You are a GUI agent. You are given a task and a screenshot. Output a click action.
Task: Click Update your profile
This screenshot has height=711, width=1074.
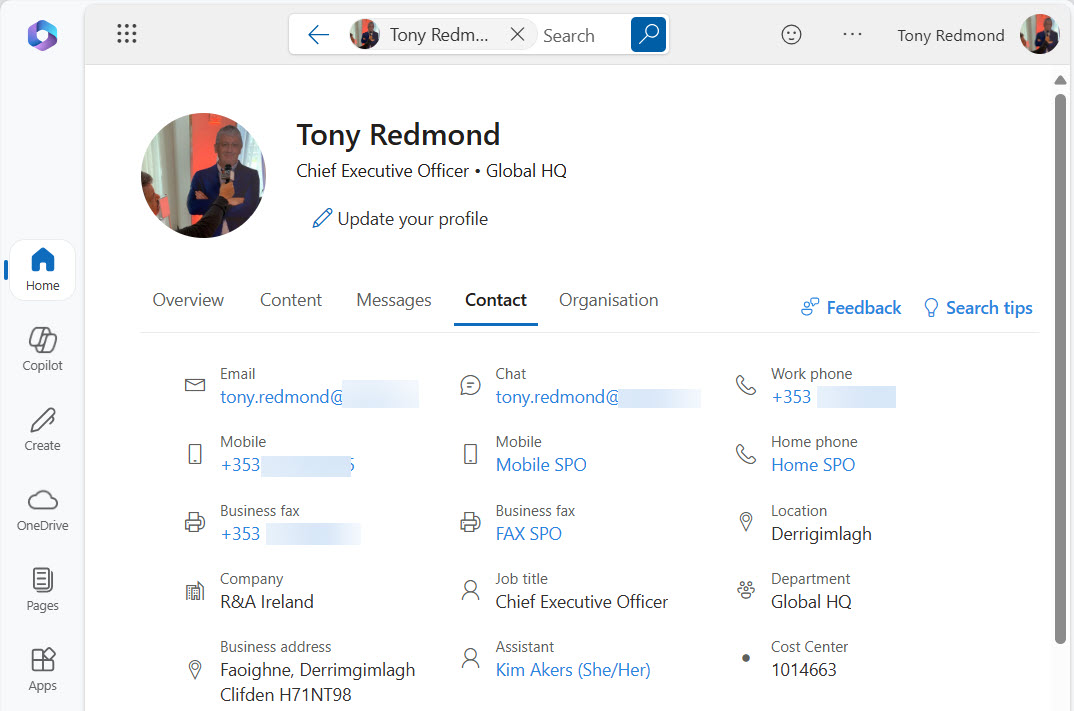point(400,219)
